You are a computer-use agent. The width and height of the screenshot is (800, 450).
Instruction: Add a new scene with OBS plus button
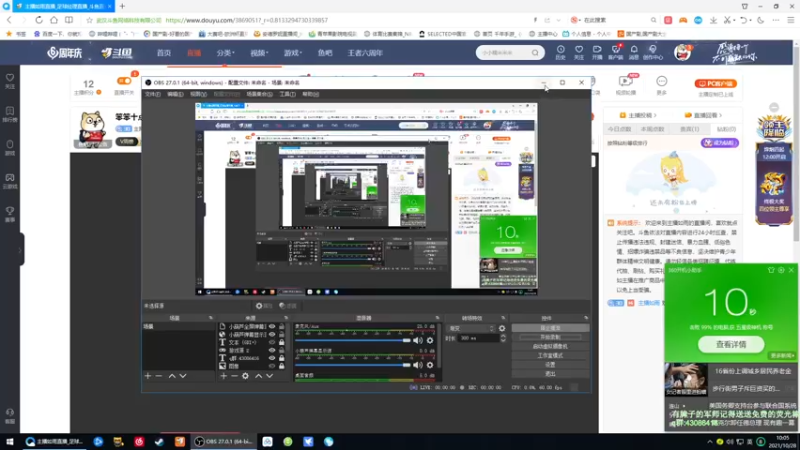148,376
